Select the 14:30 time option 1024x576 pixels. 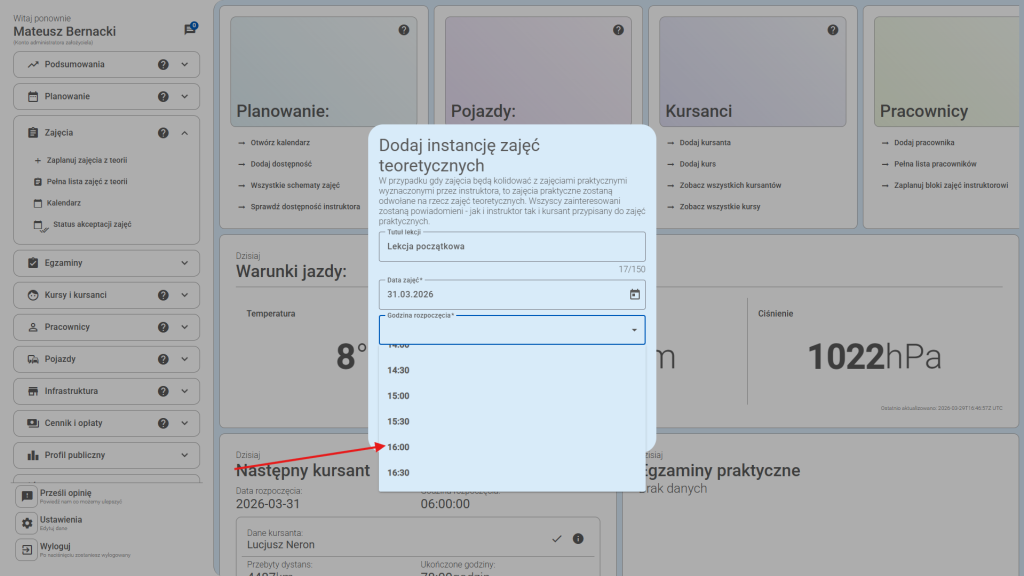click(x=399, y=370)
